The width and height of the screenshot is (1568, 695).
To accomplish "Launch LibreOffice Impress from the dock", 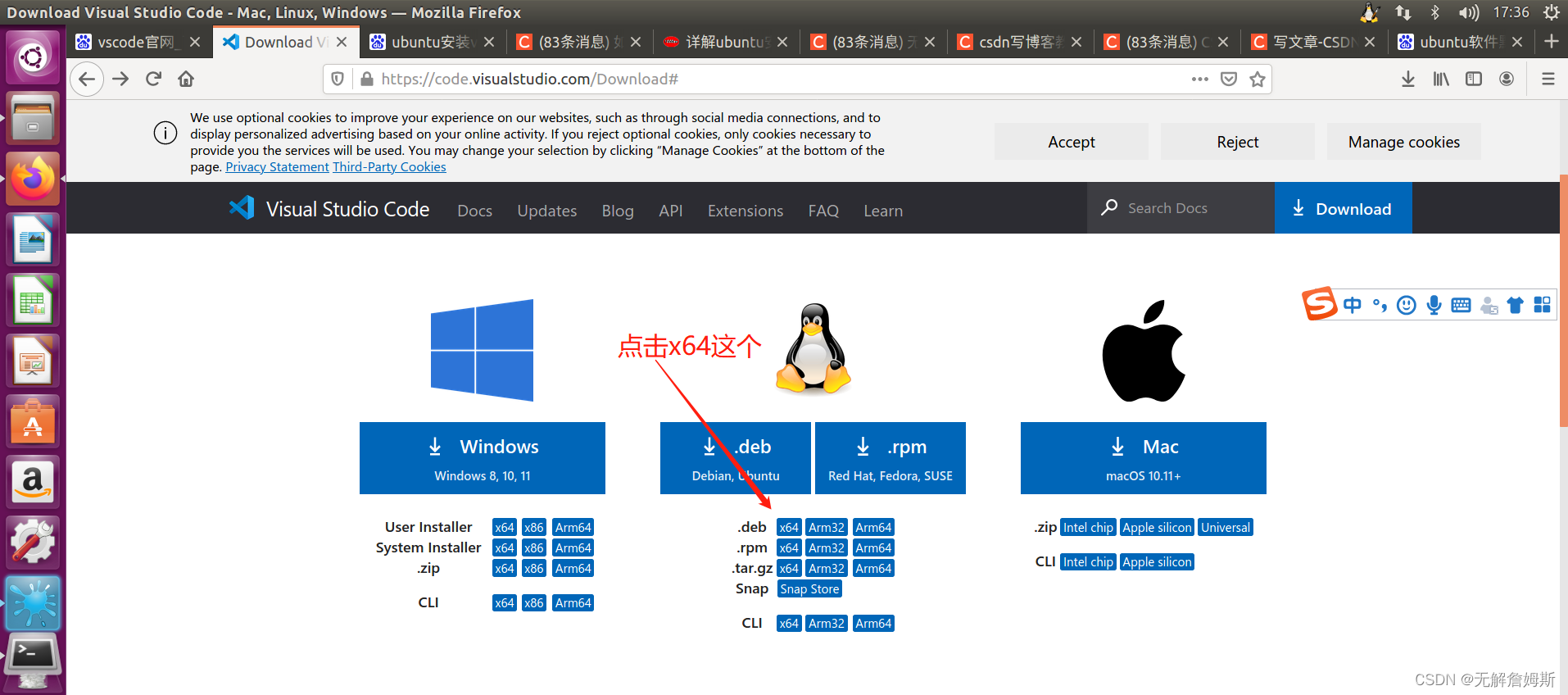I will (x=33, y=360).
